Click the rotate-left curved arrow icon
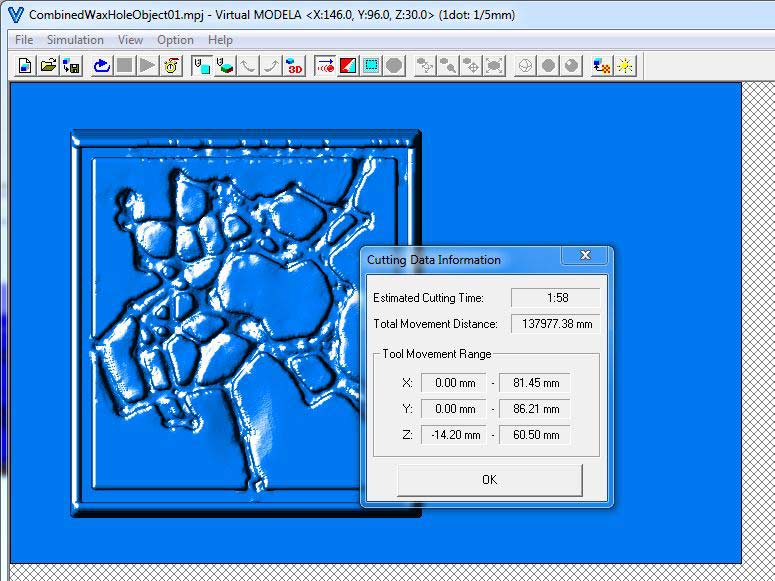 pos(248,66)
